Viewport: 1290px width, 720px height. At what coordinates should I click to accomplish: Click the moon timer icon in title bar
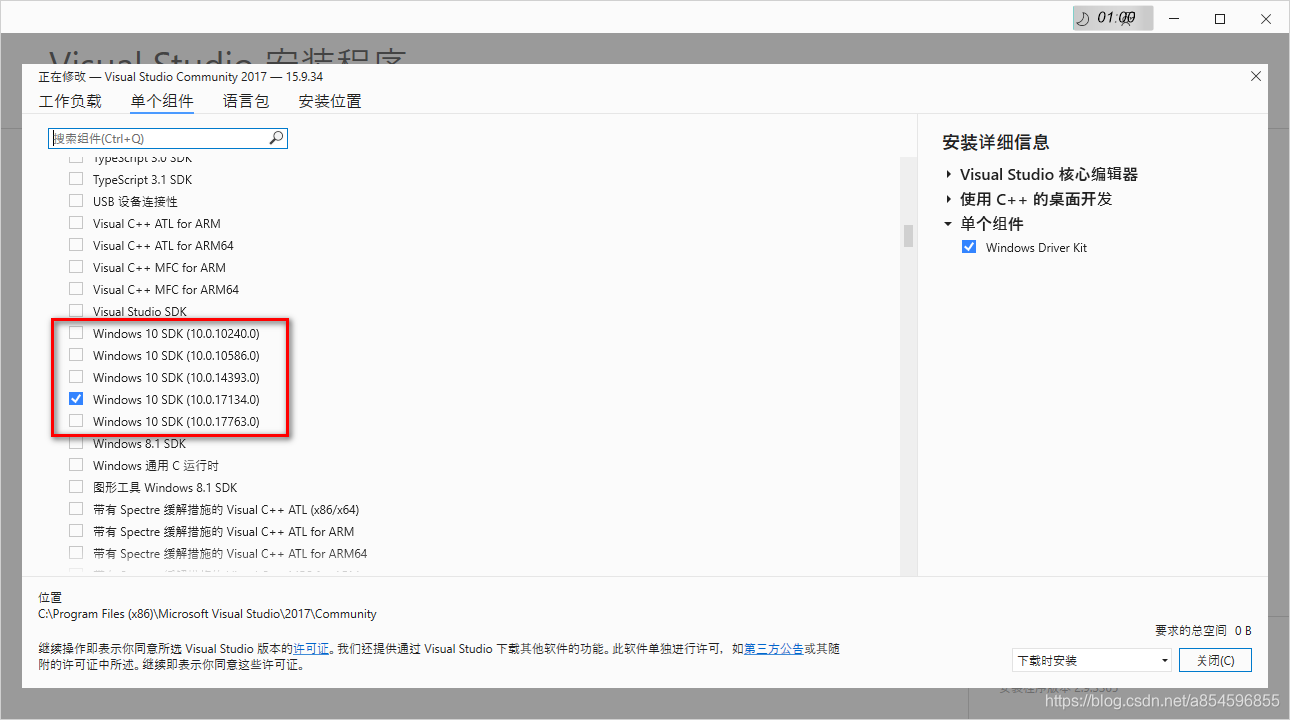point(1083,18)
